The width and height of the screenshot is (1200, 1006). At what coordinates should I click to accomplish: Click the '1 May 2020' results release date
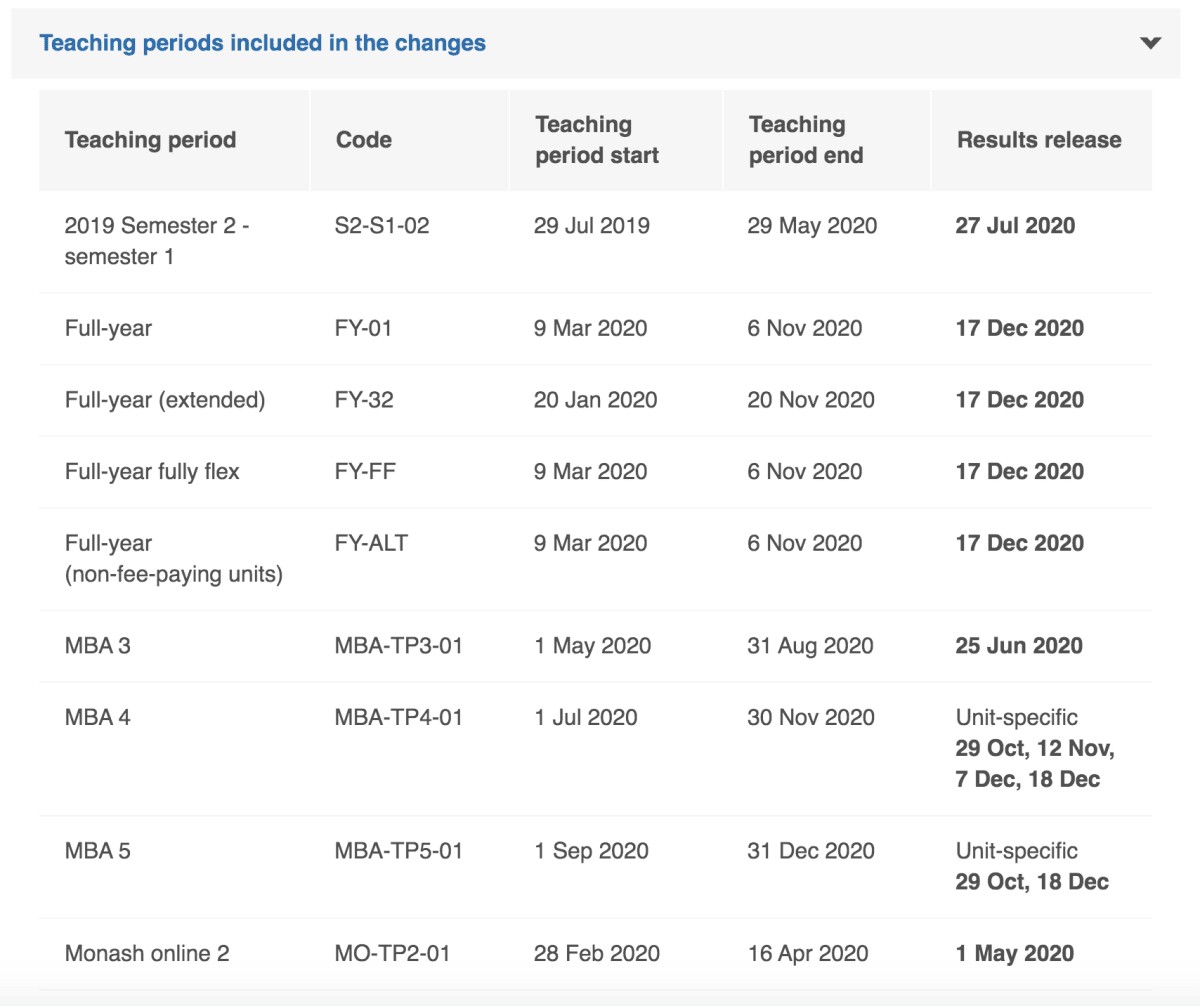[x=1014, y=954]
